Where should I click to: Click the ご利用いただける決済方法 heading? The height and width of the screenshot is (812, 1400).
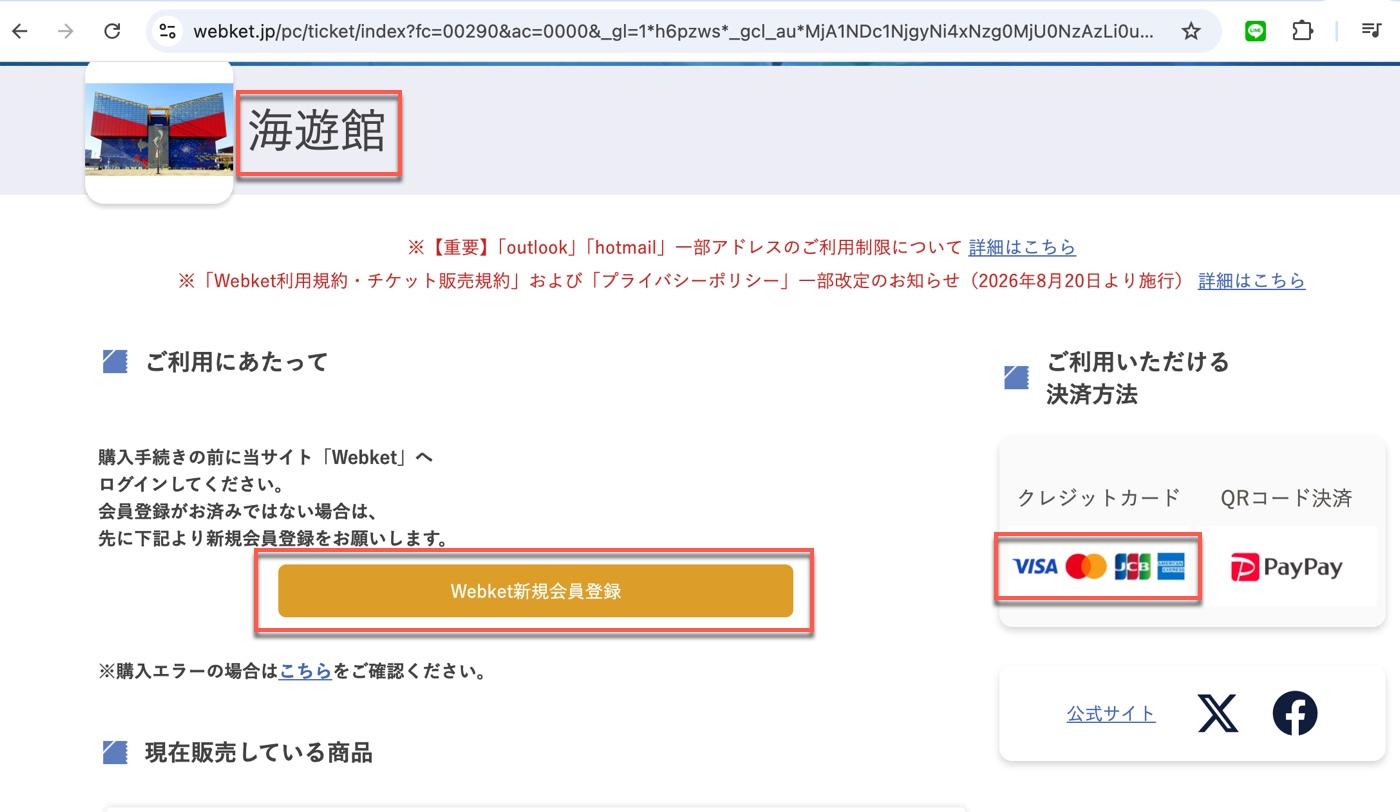click(1138, 378)
